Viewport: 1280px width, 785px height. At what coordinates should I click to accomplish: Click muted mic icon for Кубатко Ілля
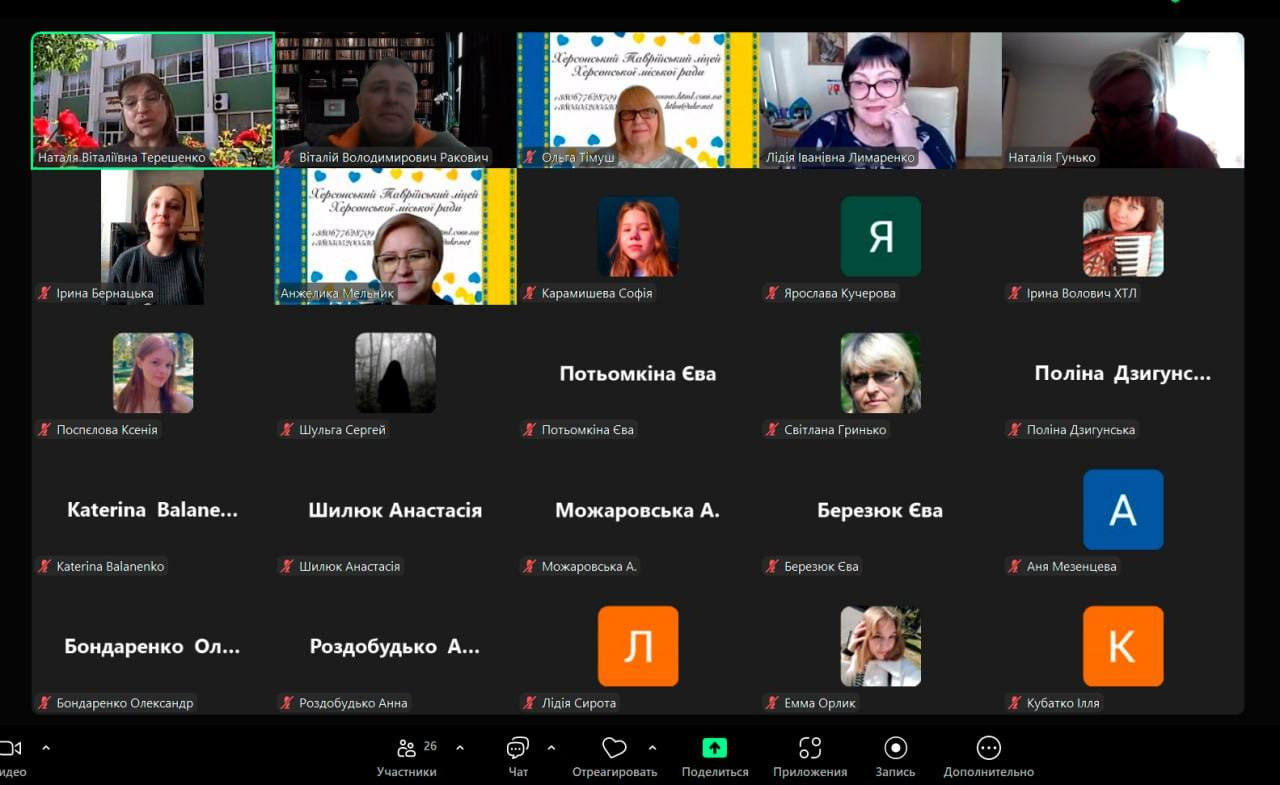(1015, 702)
